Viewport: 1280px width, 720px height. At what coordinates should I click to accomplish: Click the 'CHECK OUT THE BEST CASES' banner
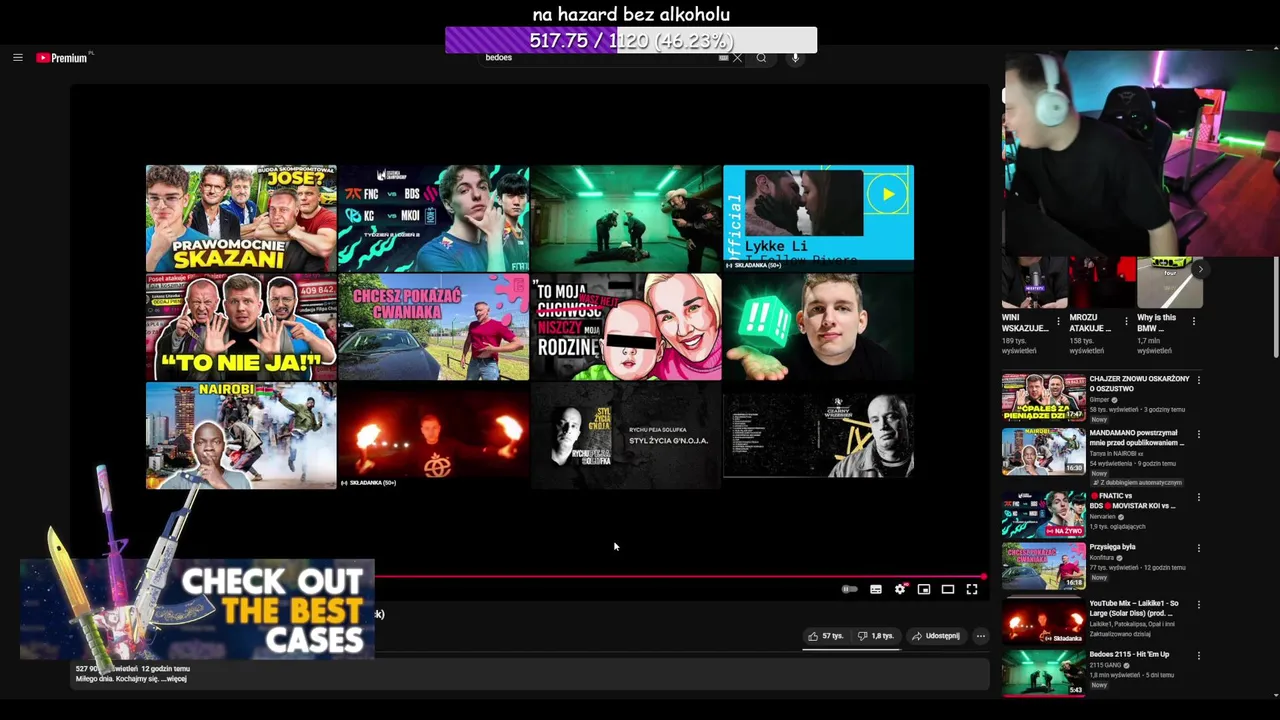coord(197,608)
